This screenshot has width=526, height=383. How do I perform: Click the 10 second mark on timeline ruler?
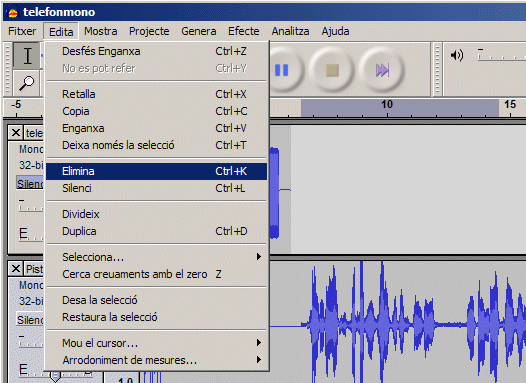387,105
